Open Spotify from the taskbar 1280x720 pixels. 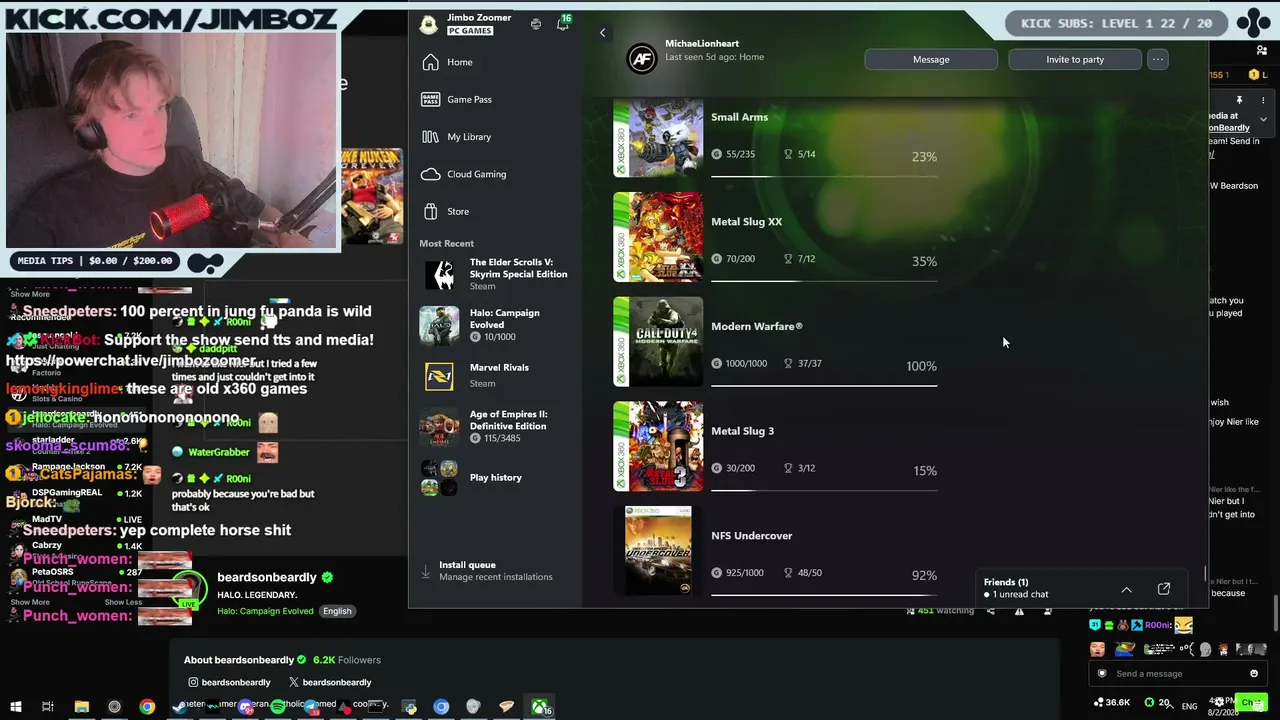point(277,706)
